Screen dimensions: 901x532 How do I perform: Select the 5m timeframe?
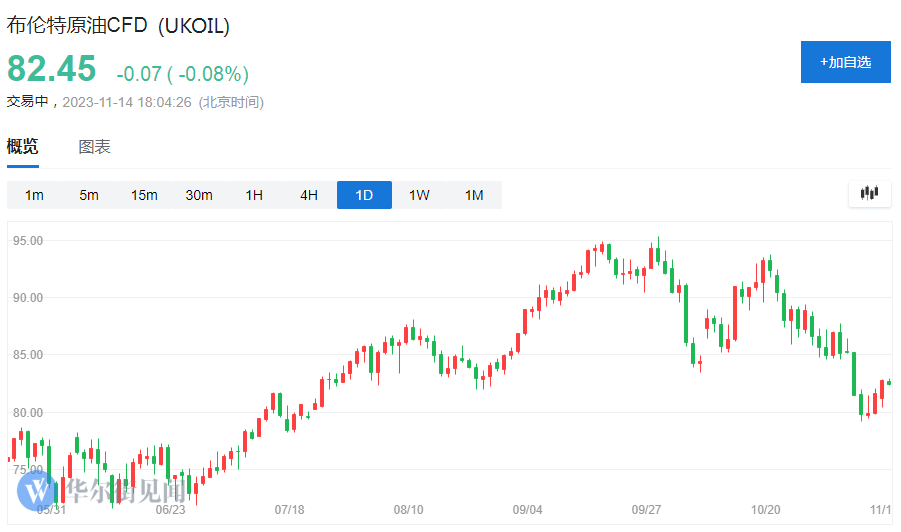point(89,195)
